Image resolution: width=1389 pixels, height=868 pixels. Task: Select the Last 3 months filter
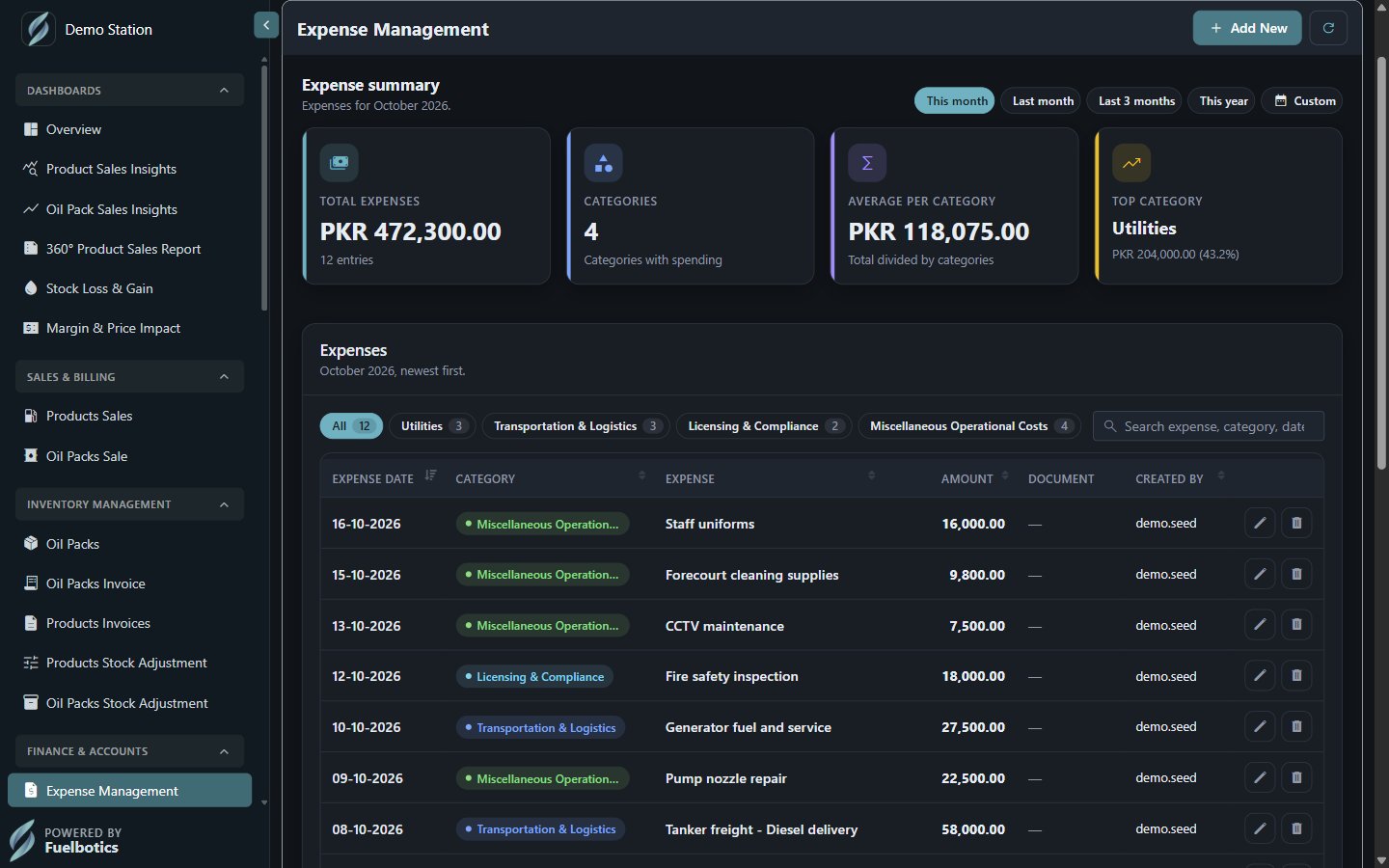coord(1135,100)
